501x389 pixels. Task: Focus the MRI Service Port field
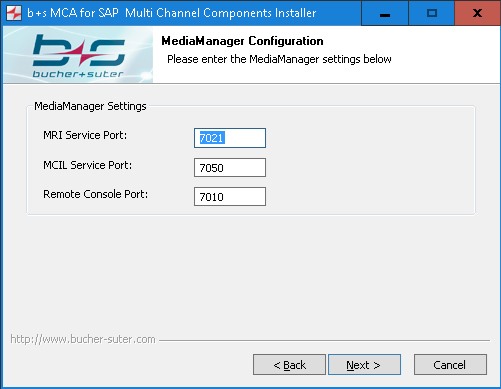tap(230, 138)
